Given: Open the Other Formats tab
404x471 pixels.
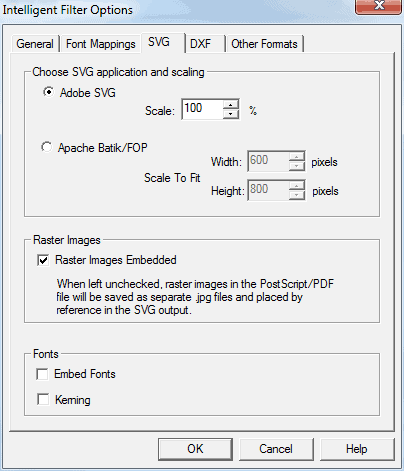Looking at the screenshot, I should point(264,44).
